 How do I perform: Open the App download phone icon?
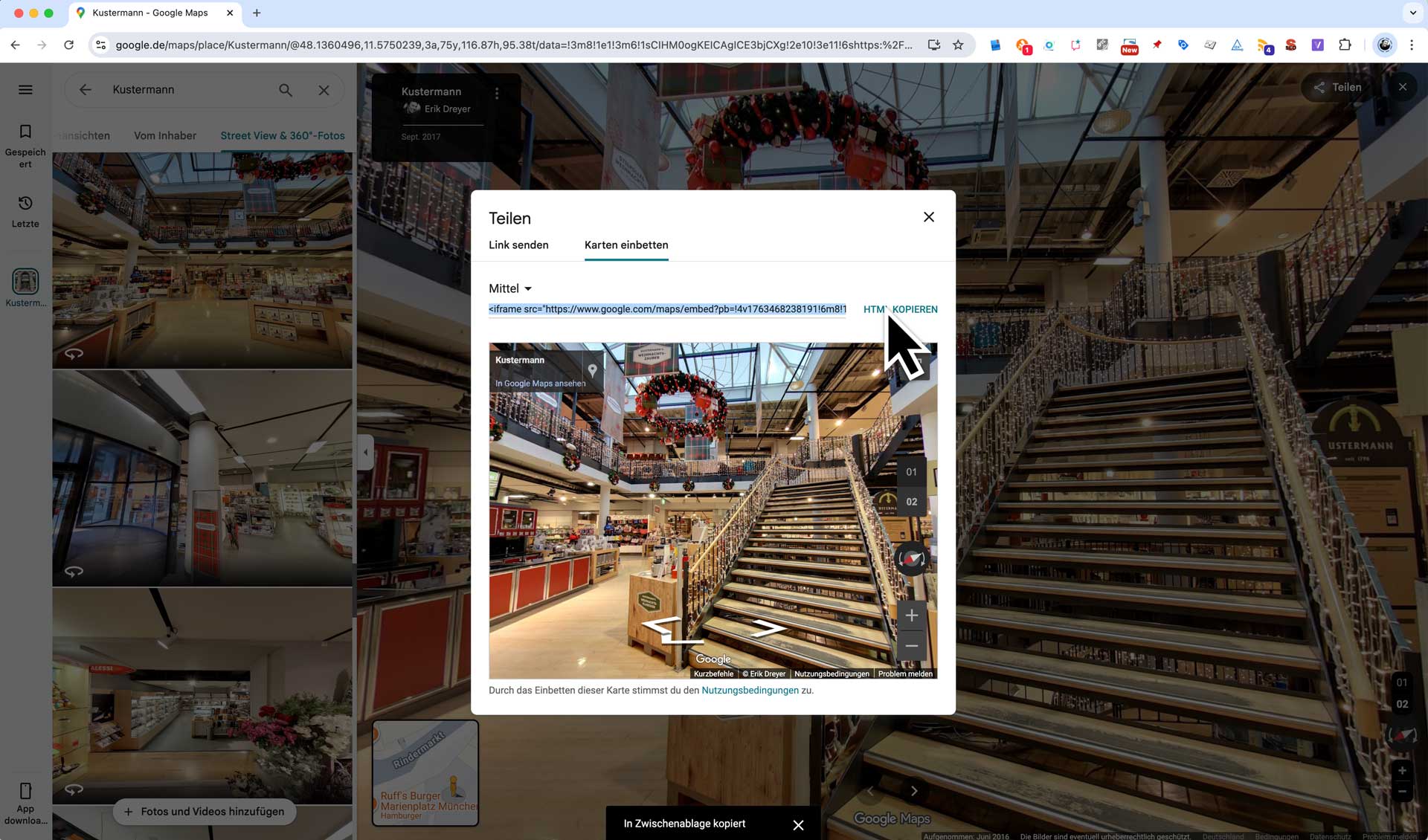(25, 791)
